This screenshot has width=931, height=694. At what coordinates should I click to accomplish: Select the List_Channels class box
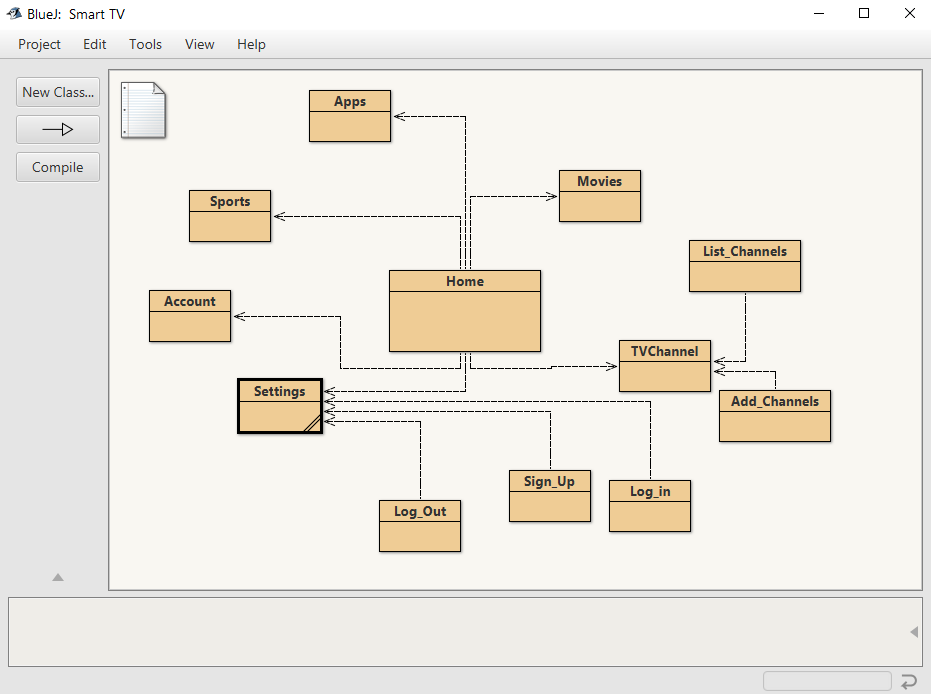745,266
